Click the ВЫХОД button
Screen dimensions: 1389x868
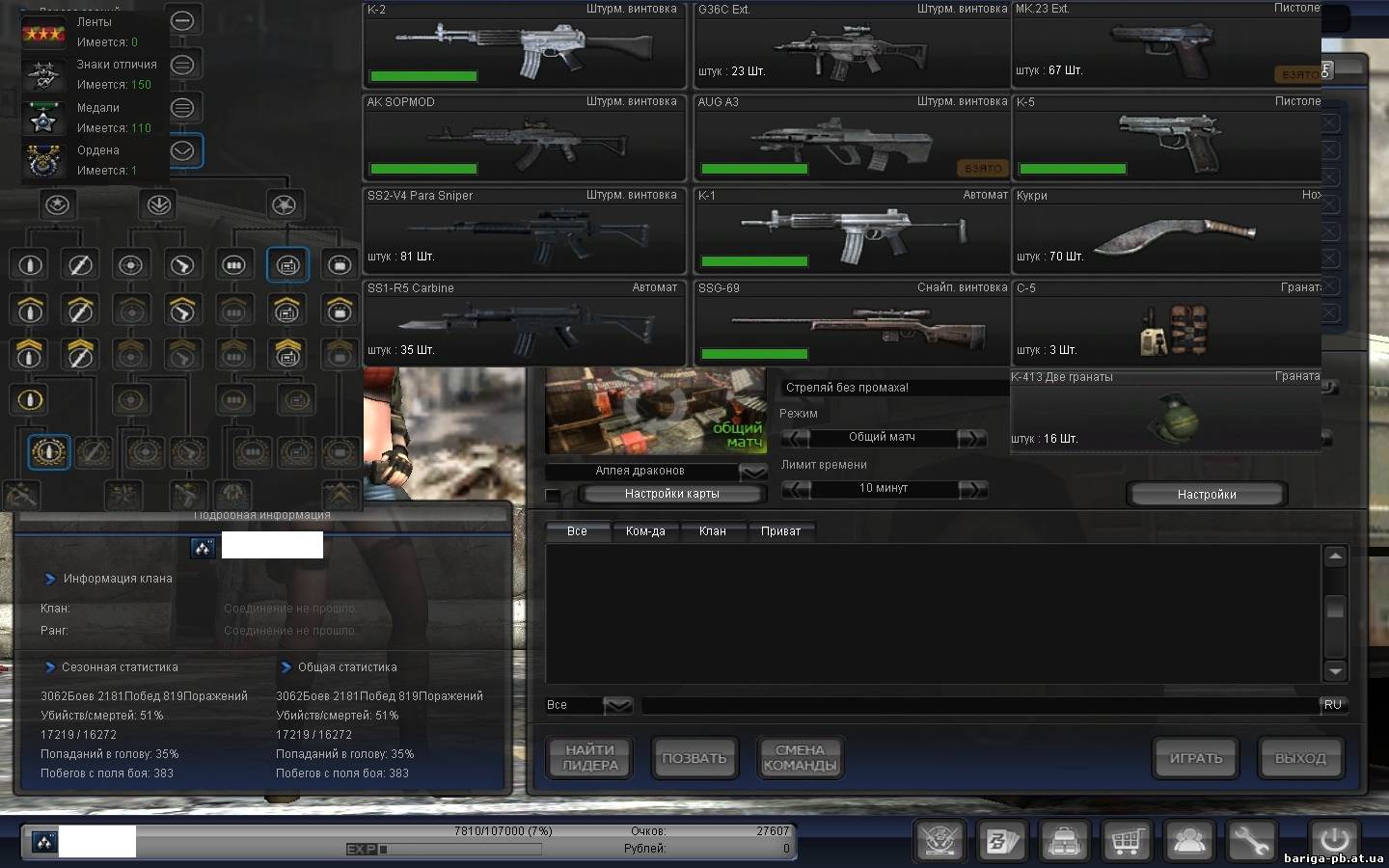tap(1300, 759)
